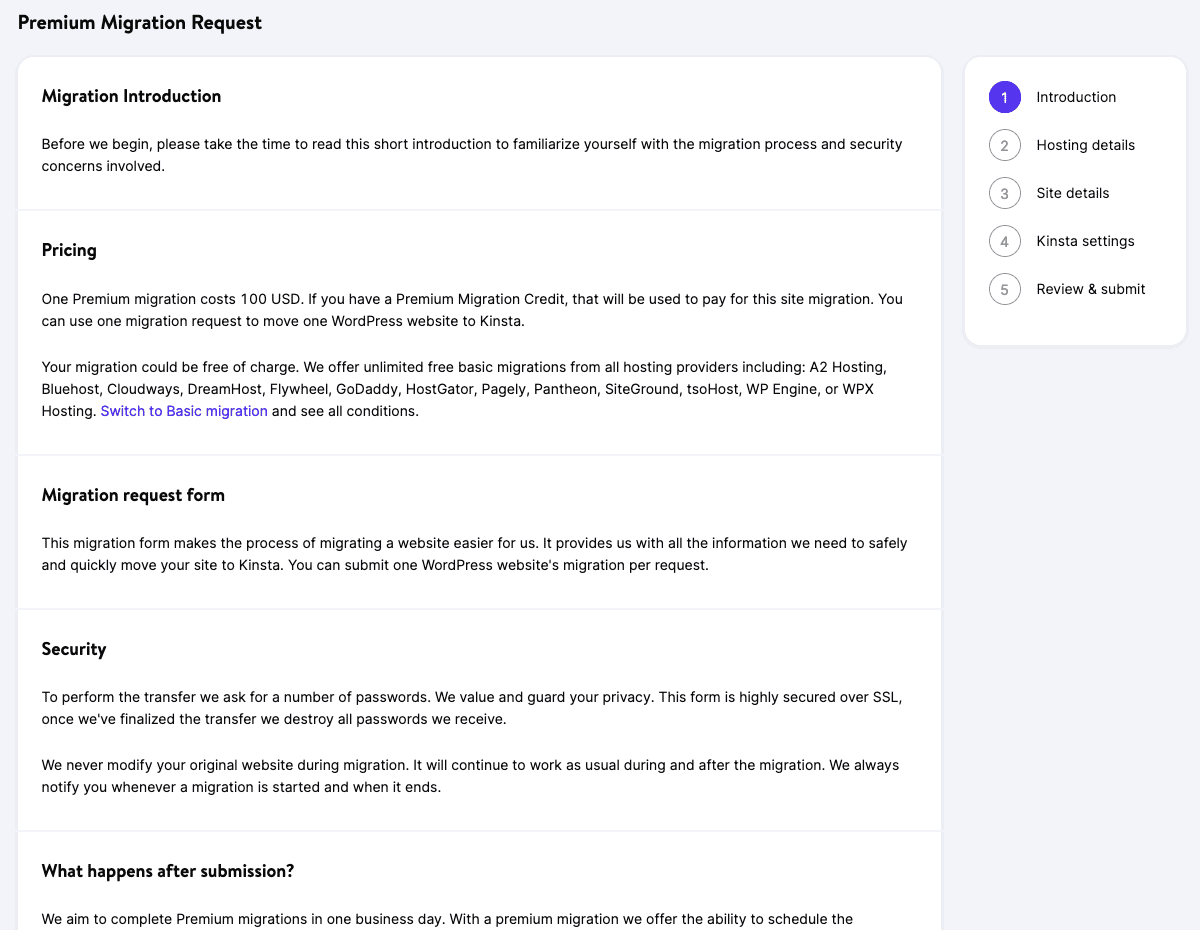Select the Pricing section heading
This screenshot has width=1200, height=930.
[69, 249]
